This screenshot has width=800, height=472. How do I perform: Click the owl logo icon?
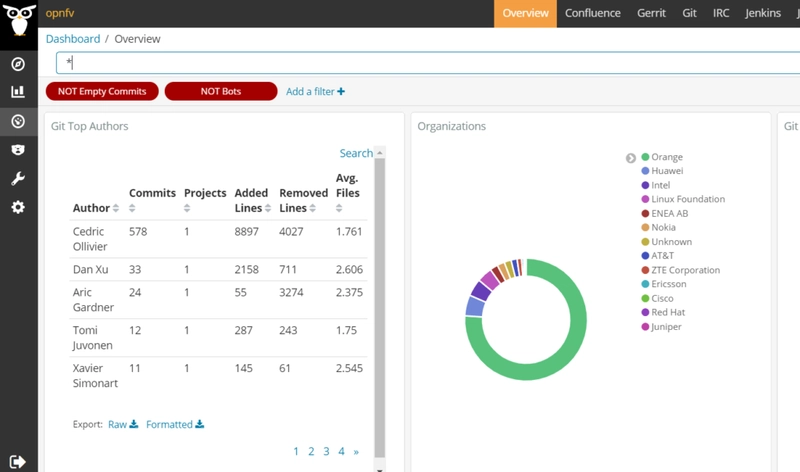coord(19,20)
